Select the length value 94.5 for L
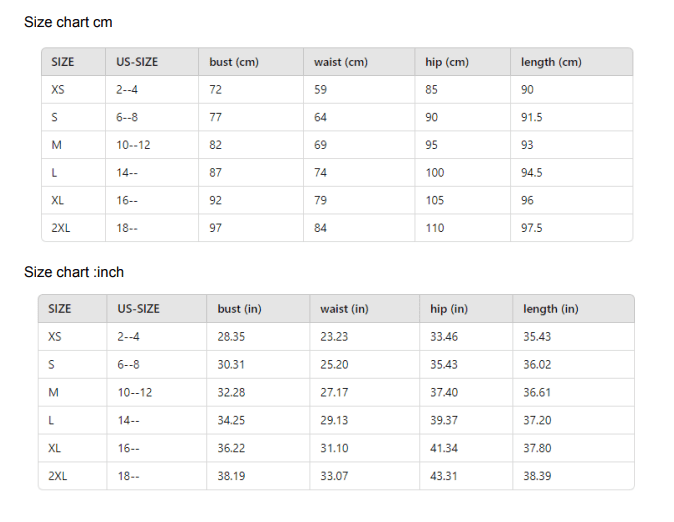Image resolution: width=674 pixels, height=522 pixels. (x=532, y=173)
